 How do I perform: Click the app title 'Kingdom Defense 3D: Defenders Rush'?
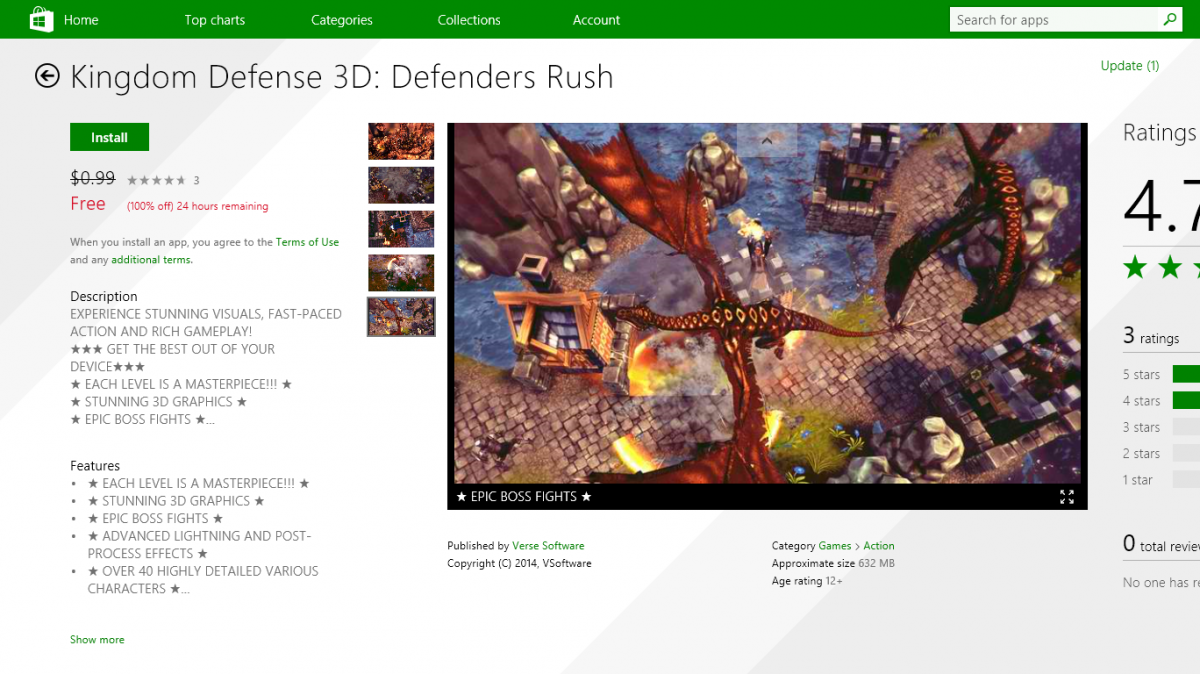coord(342,77)
